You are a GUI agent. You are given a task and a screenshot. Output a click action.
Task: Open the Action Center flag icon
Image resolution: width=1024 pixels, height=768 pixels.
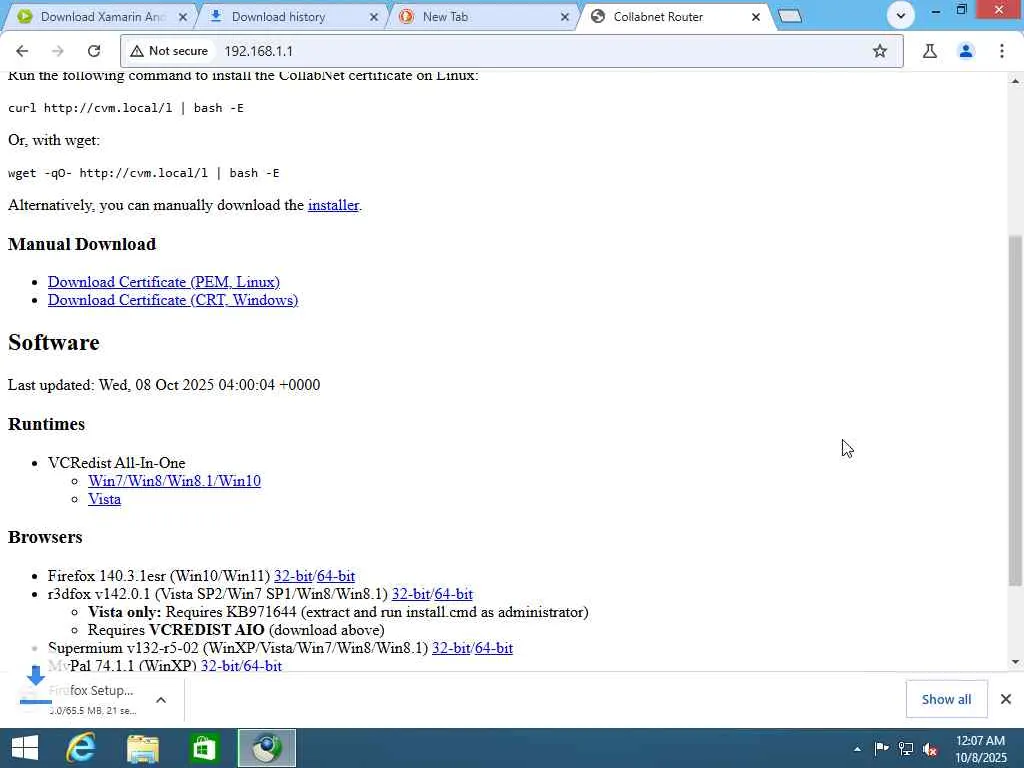tap(881, 749)
